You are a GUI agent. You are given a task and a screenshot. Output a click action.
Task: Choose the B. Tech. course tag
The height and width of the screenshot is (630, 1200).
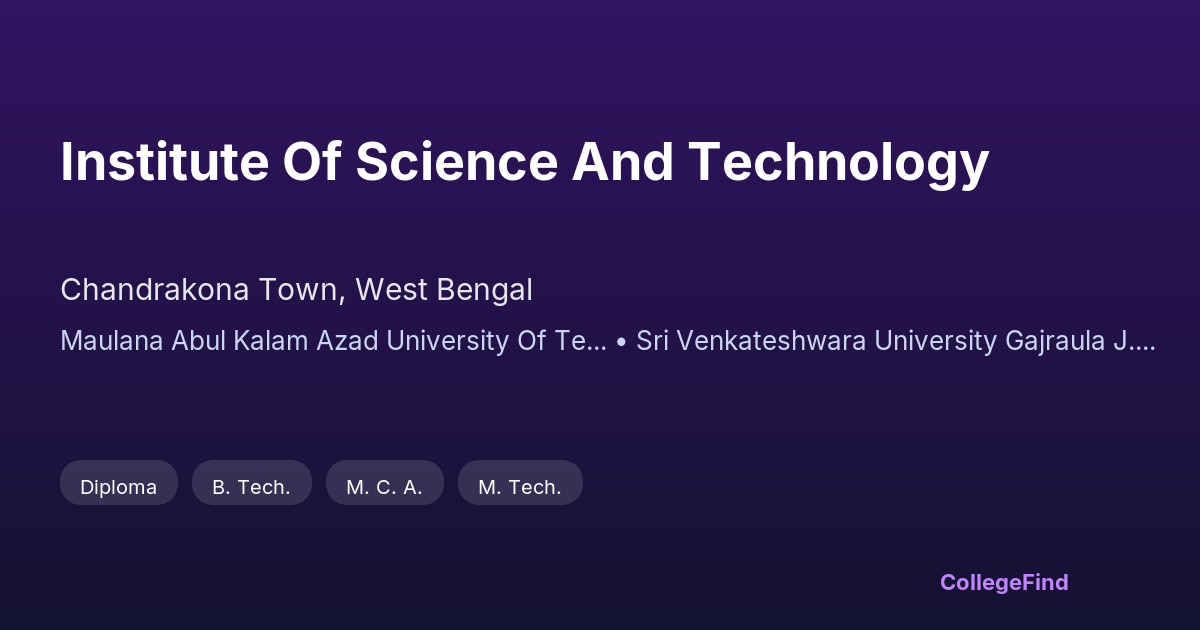[x=251, y=487]
